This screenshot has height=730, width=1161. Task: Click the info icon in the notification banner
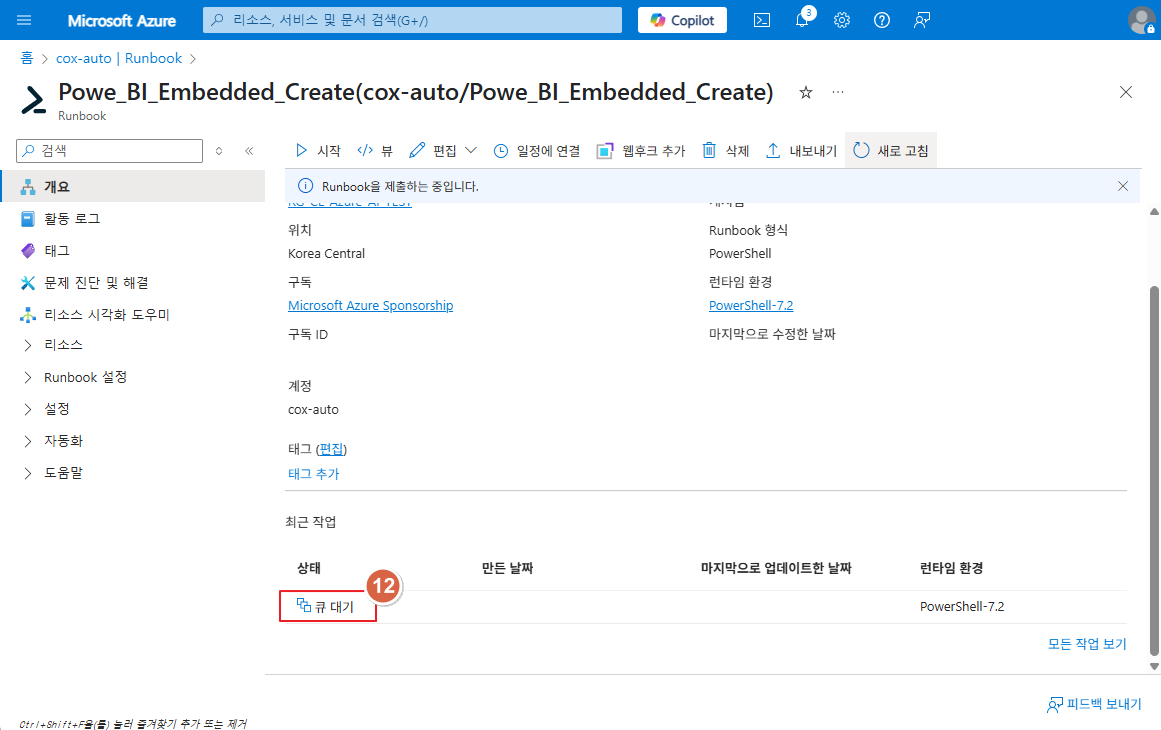coord(305,186)
